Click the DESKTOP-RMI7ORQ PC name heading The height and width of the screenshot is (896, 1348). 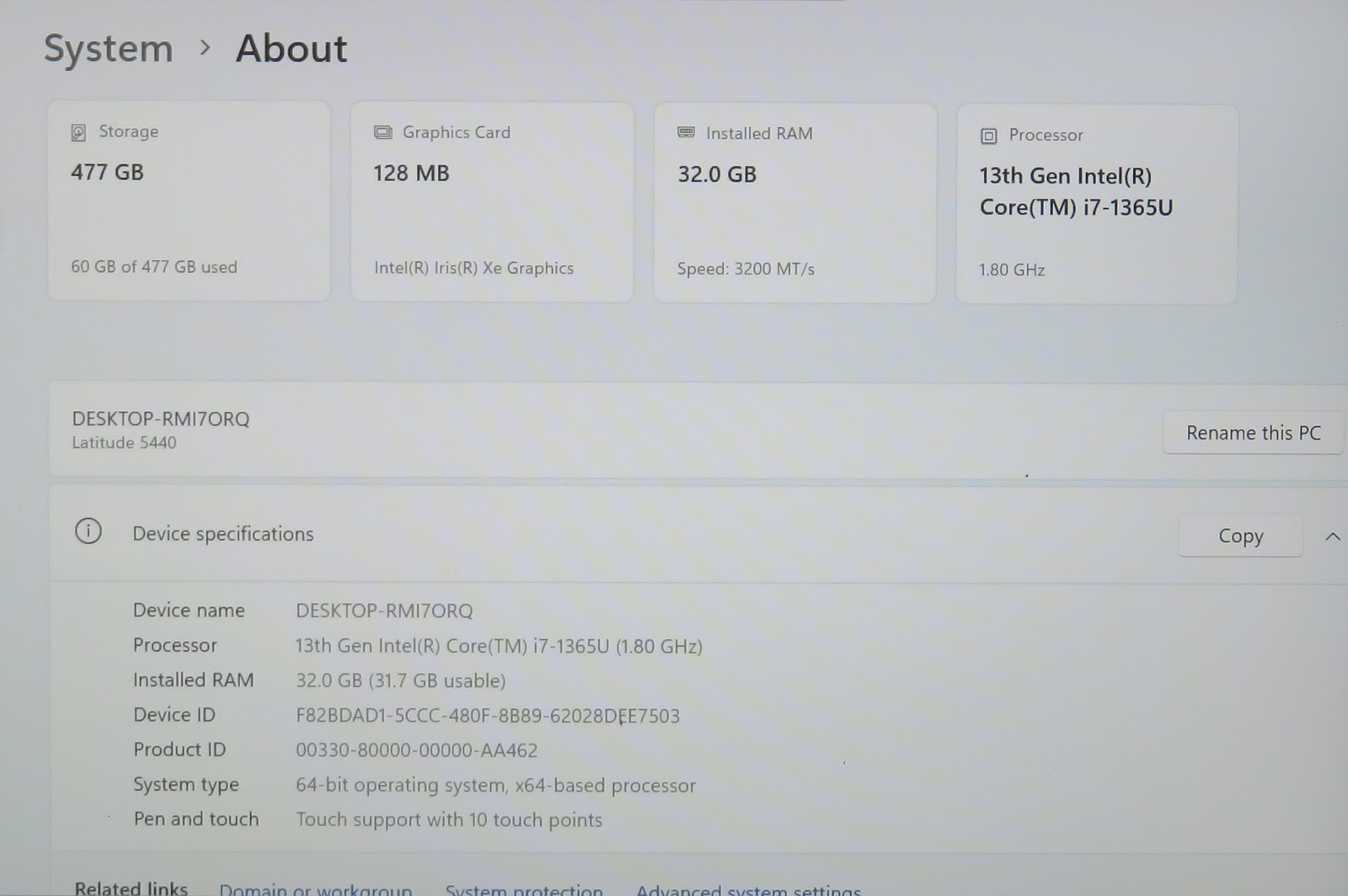coord(161,419)
